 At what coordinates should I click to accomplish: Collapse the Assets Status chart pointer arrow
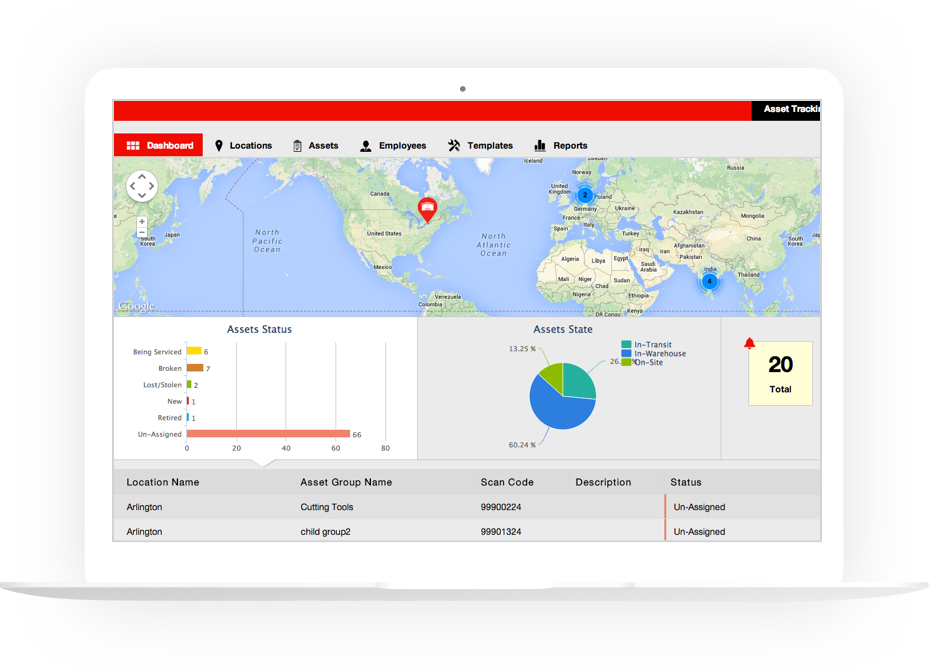point(265,462)
